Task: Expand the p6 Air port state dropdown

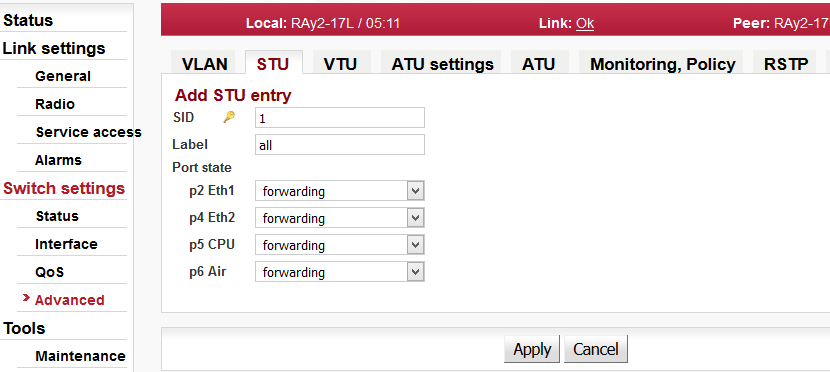Action: pos(339,272)
